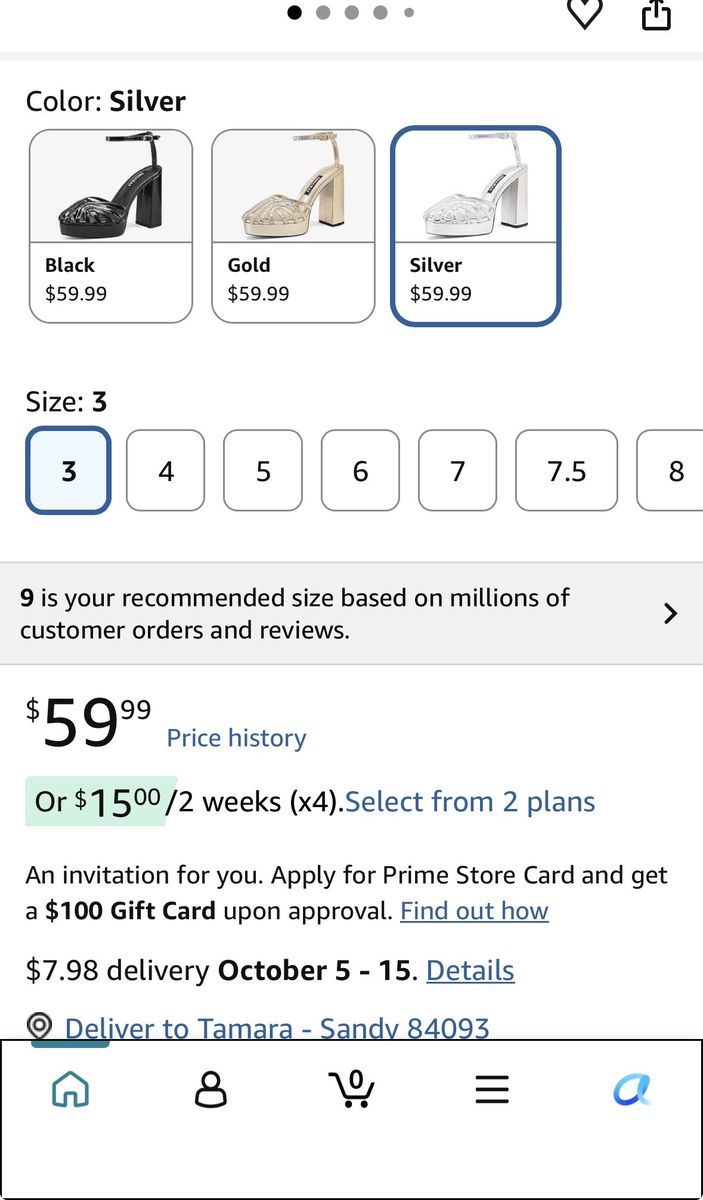The width and height of the screenshot is (703, 1200).
Task: Open Select from 2 plans options
Action: coord(470,802)
